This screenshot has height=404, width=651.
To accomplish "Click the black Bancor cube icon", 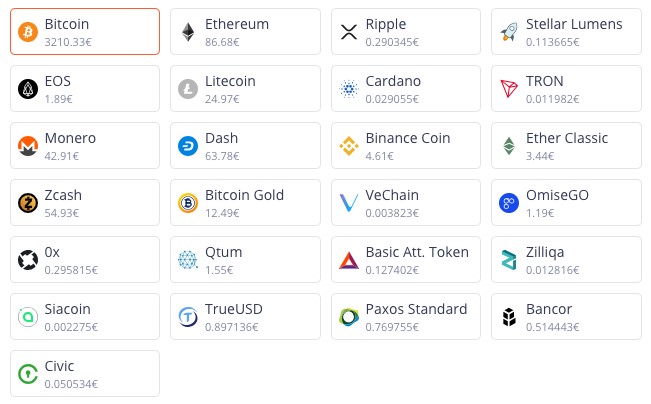I will pos(509,317).
